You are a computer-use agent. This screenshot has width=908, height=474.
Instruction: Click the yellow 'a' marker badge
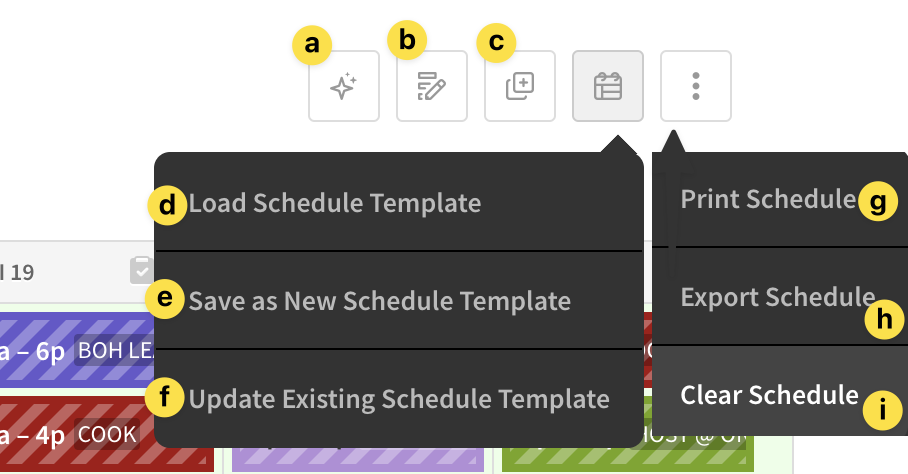[313, 44]
